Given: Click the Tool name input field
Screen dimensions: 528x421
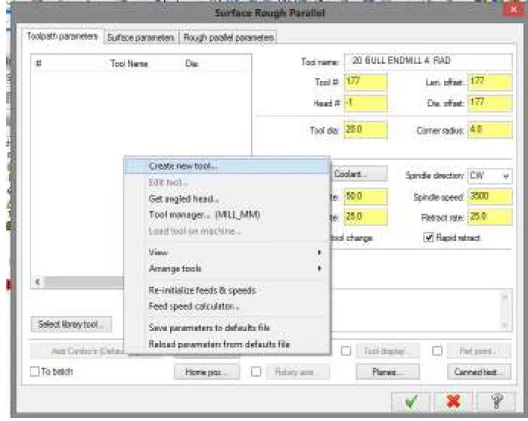Looking at the screenshot, I should coord(428,61).
